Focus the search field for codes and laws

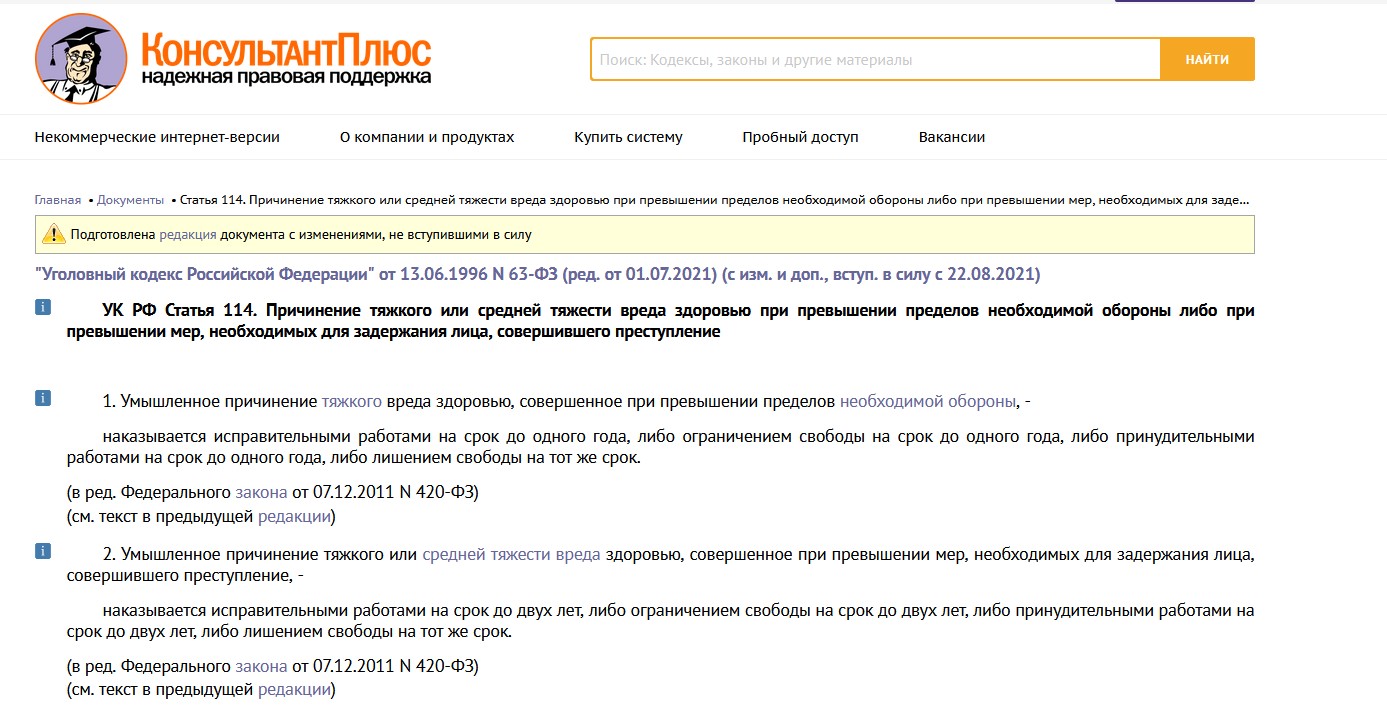pyautogui.click(x=875, y=59)
